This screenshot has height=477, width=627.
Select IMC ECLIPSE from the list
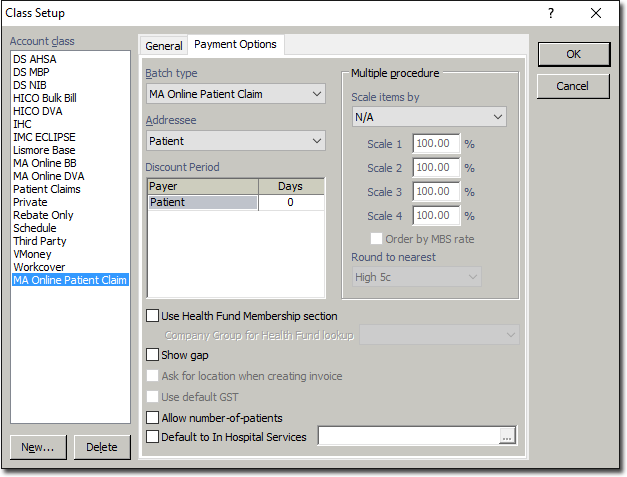click(x=44, y=137)
